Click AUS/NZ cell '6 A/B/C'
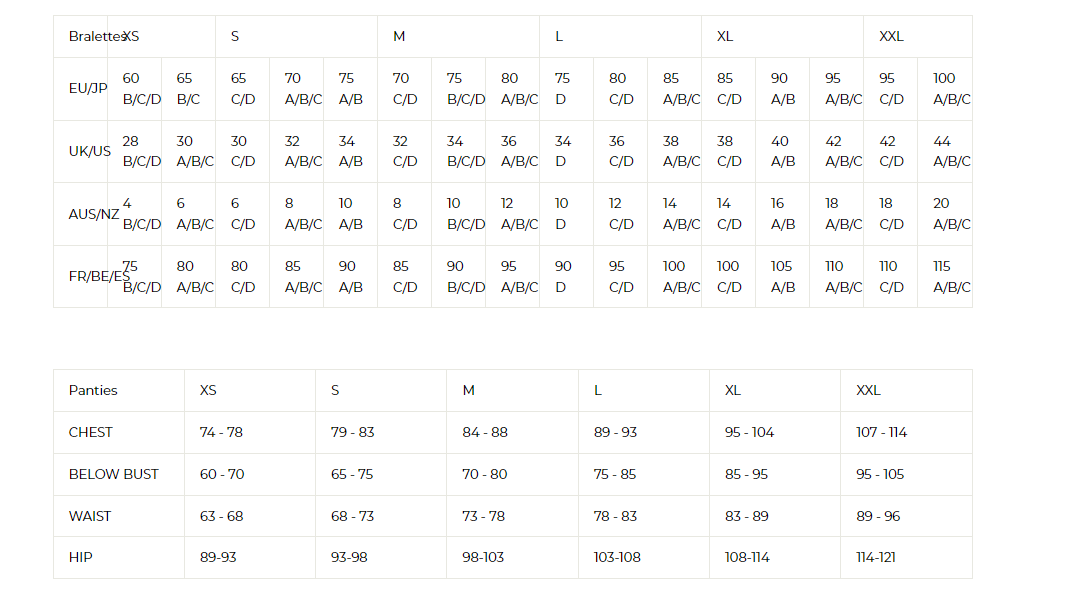Screen dimensions: 1065x616 189,214
